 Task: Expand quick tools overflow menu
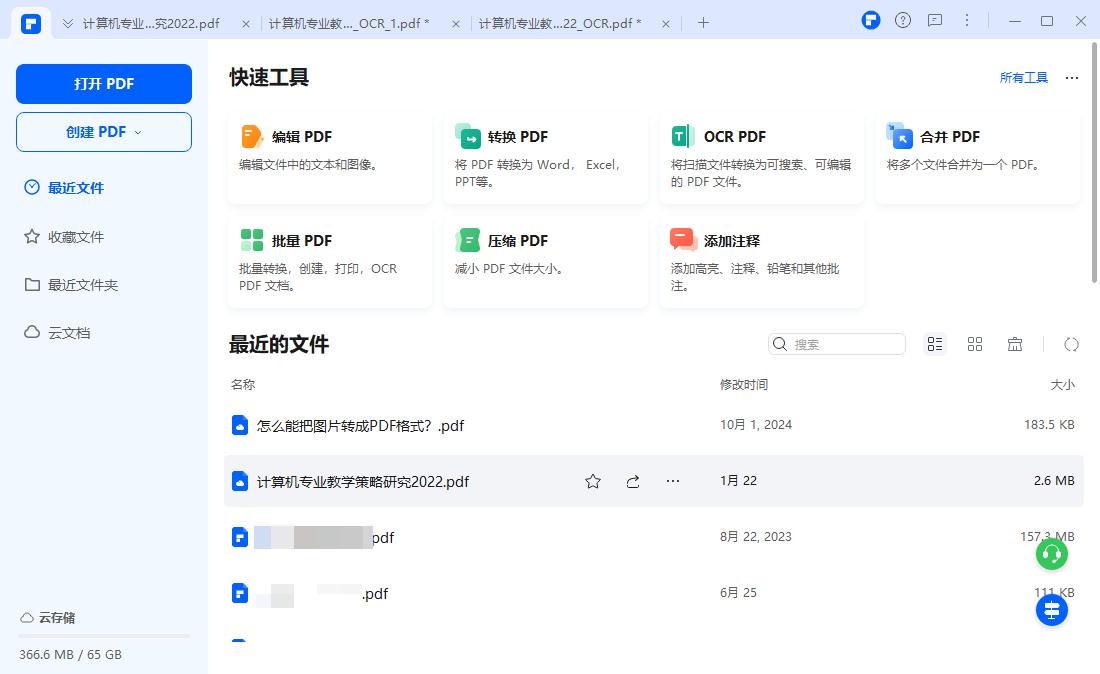[1071, 77]
